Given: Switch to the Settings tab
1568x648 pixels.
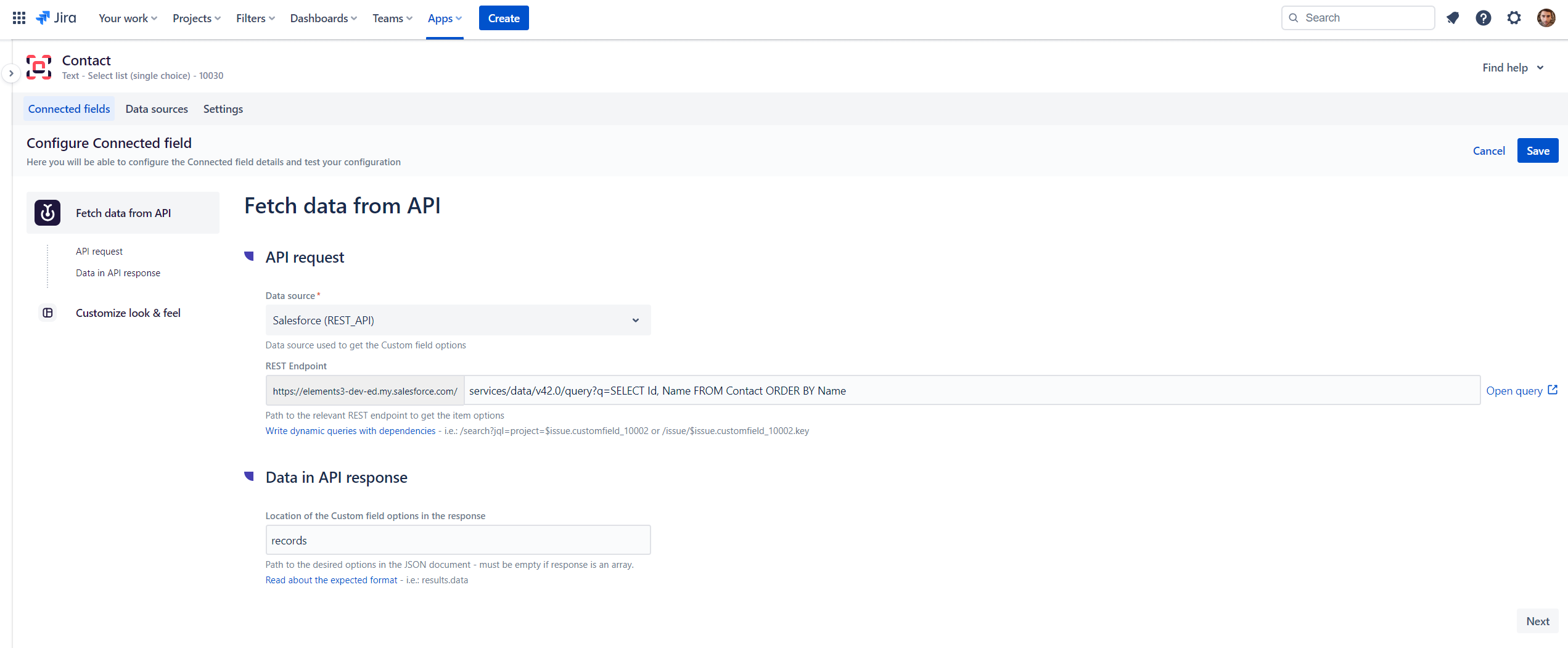Looking at the screenshot, I should pos(223,109).
